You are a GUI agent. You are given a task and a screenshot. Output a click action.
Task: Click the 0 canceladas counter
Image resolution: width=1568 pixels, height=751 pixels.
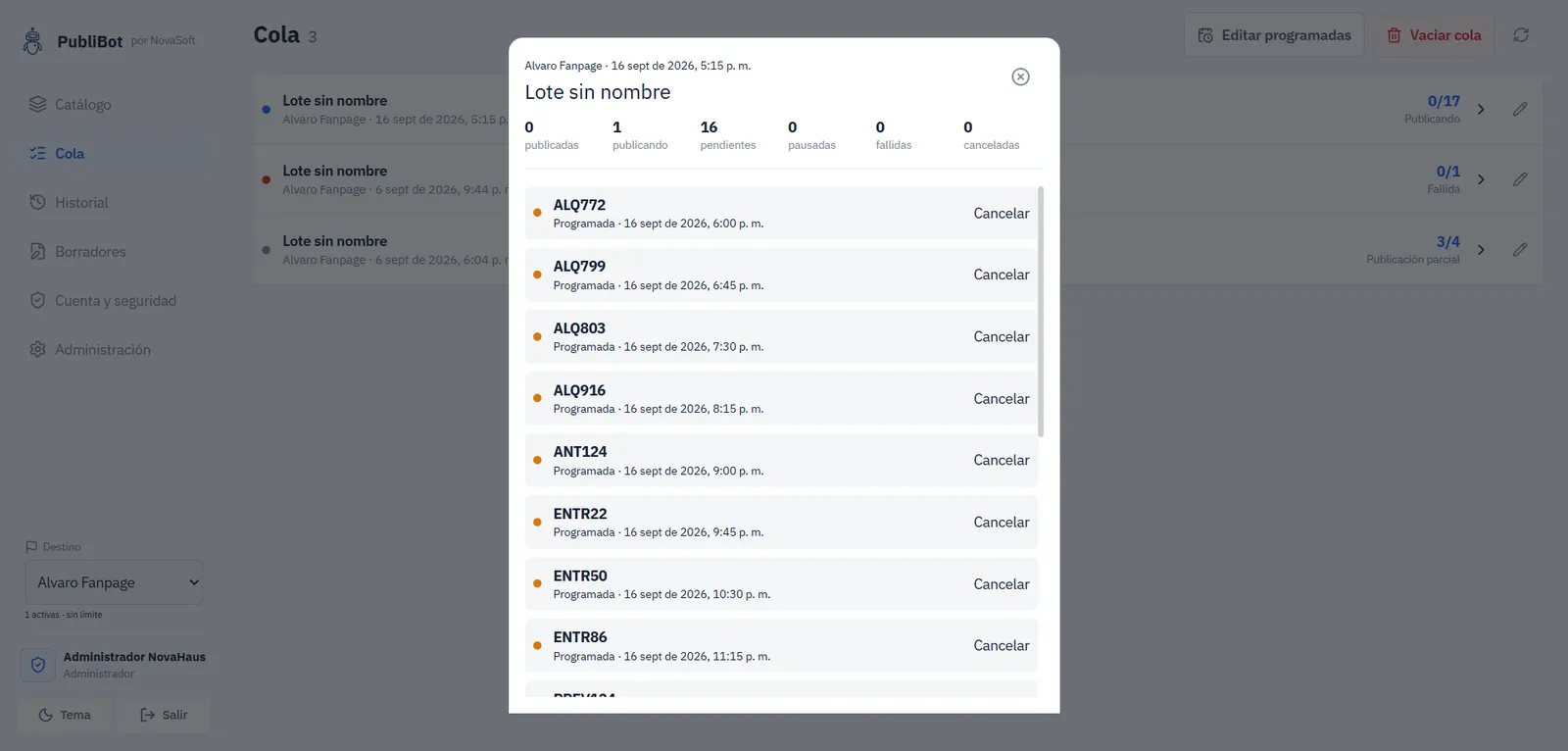pos(992,135)
